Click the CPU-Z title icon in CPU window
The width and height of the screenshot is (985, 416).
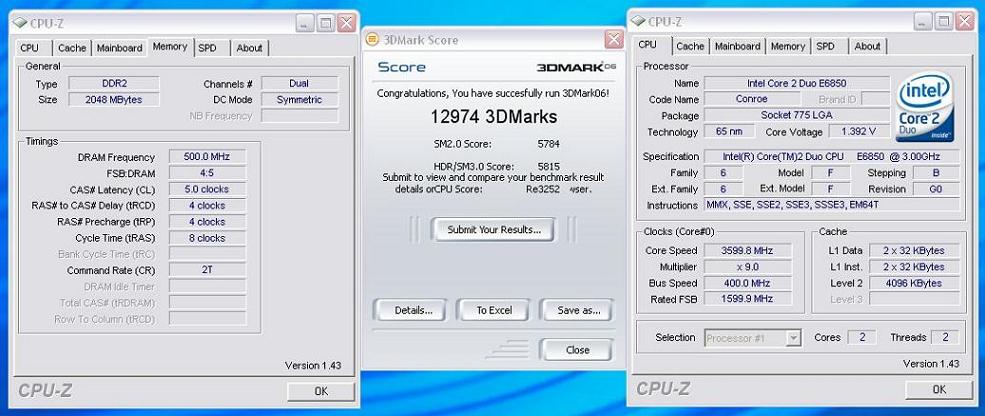click(638, 22)
